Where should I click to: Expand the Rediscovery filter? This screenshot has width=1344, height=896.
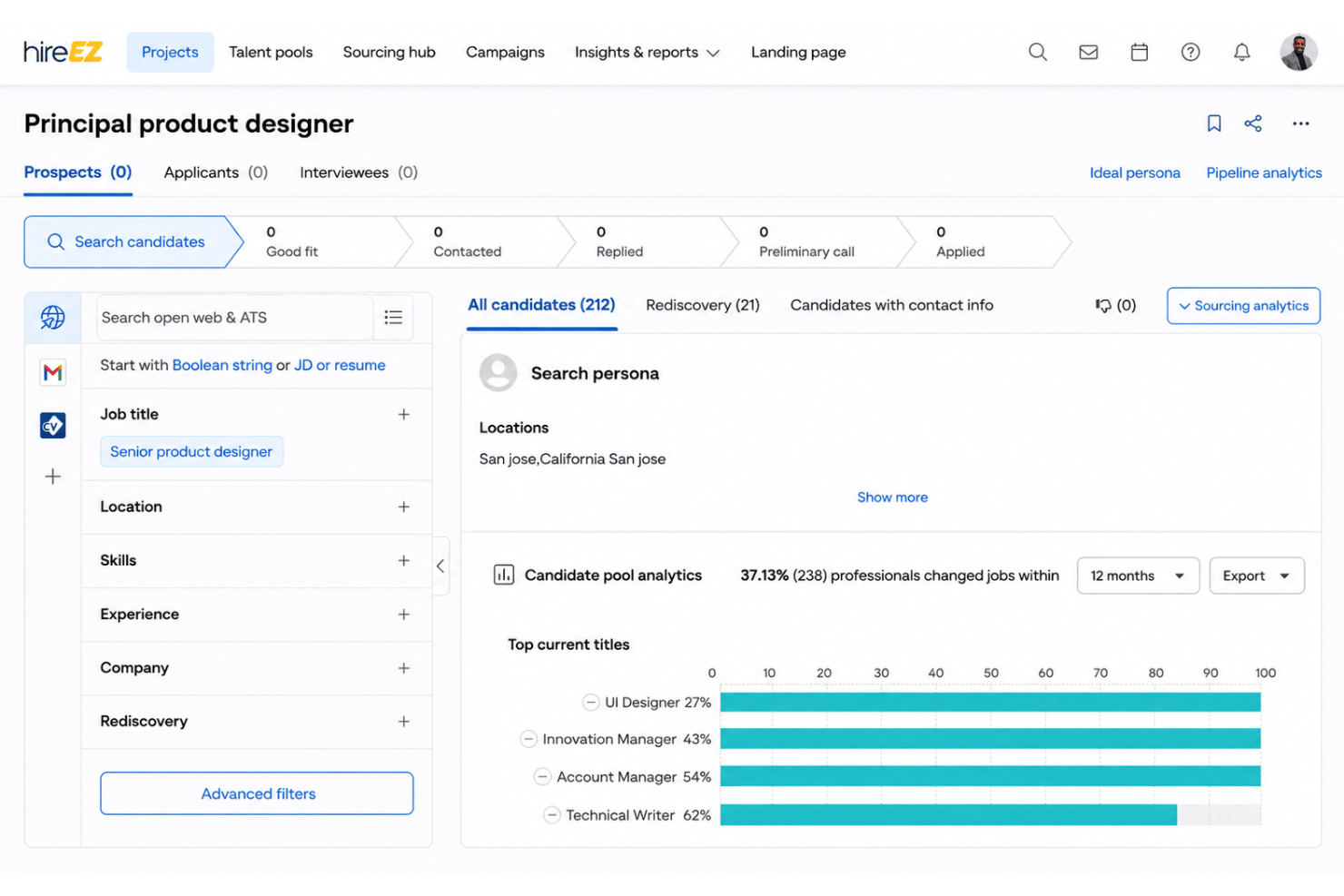click(403, 721)
